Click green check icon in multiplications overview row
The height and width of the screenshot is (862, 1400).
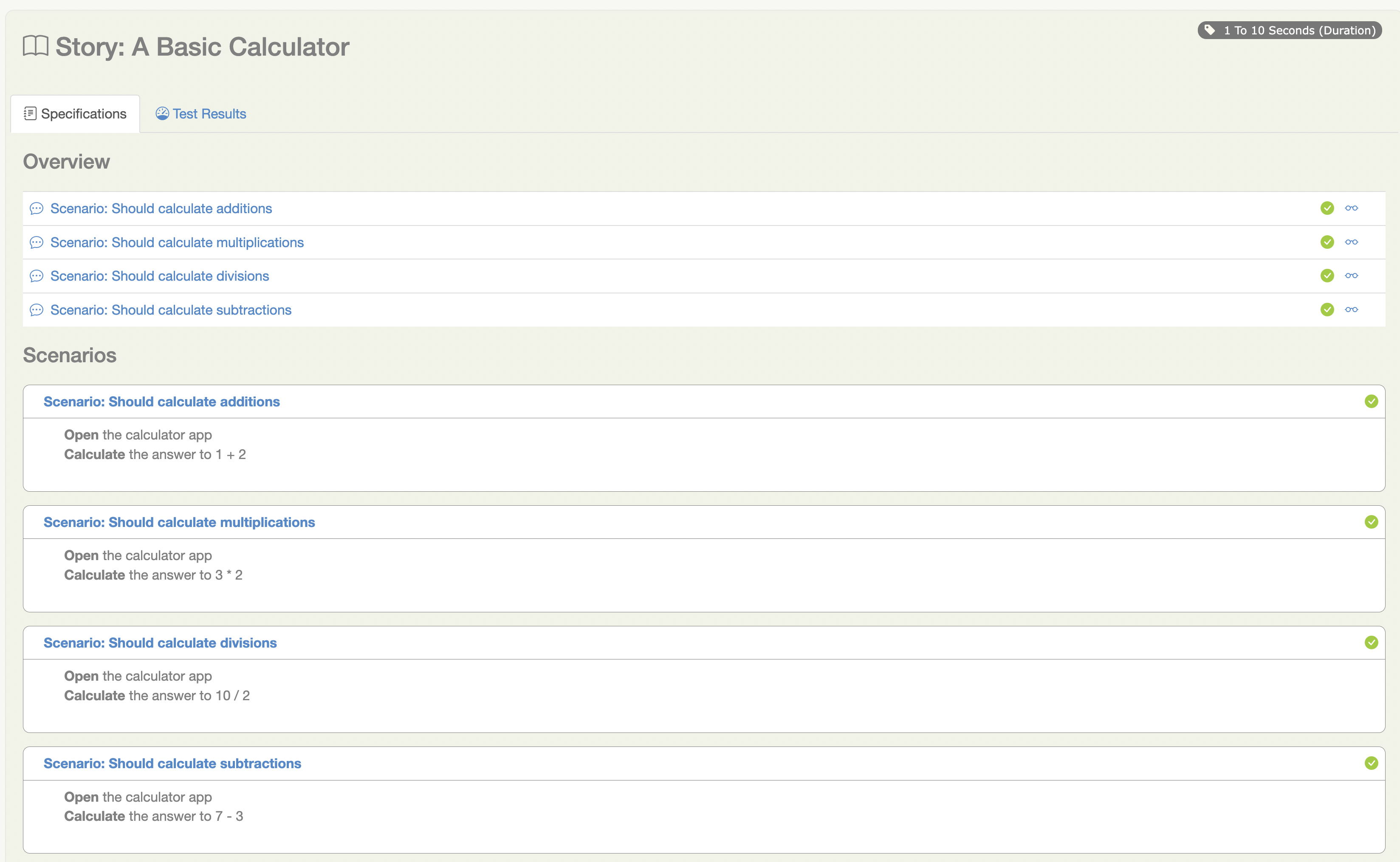pos(1327,242)
